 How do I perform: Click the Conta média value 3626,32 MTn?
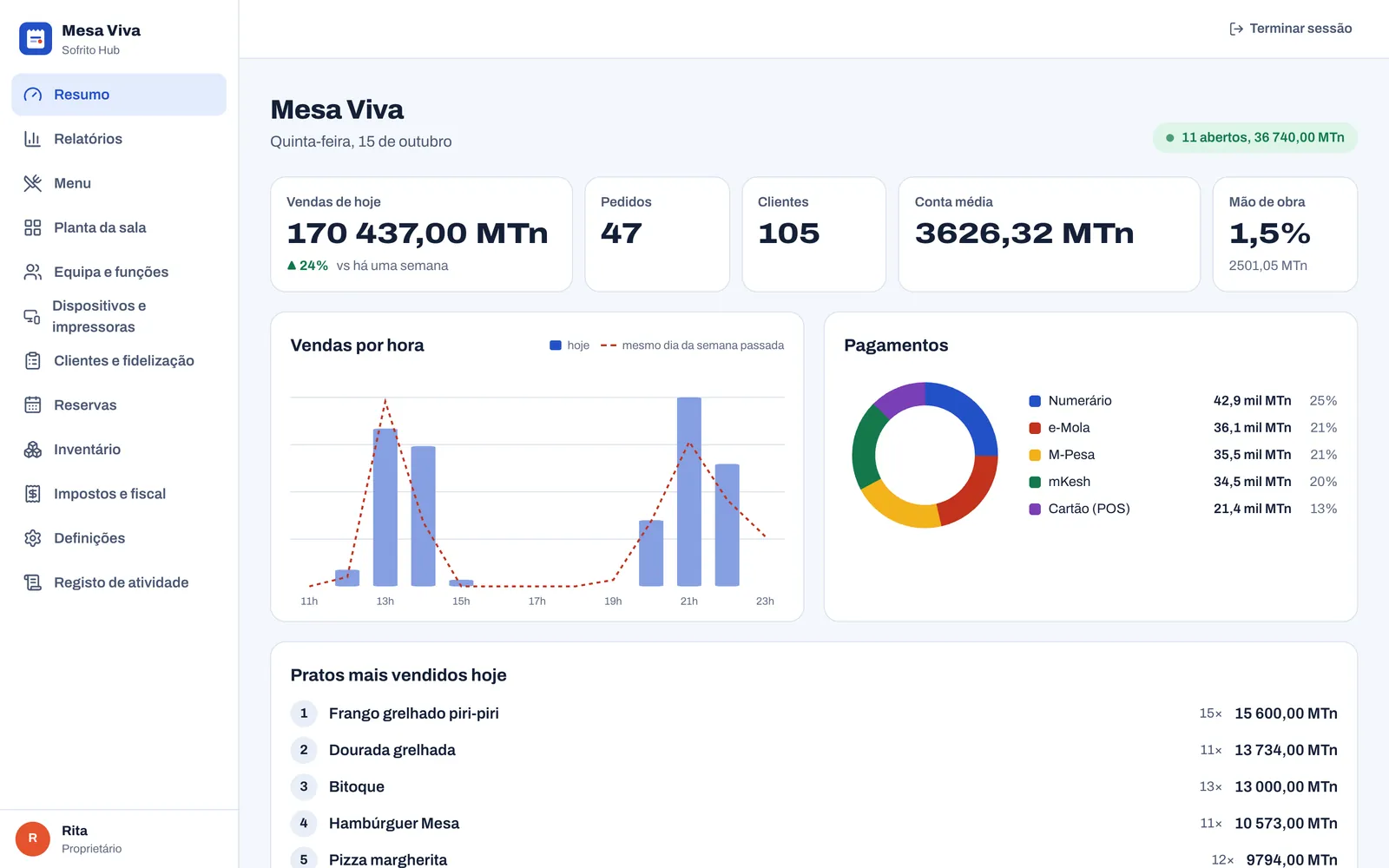pyautogui.click(x=1024, y=233)
